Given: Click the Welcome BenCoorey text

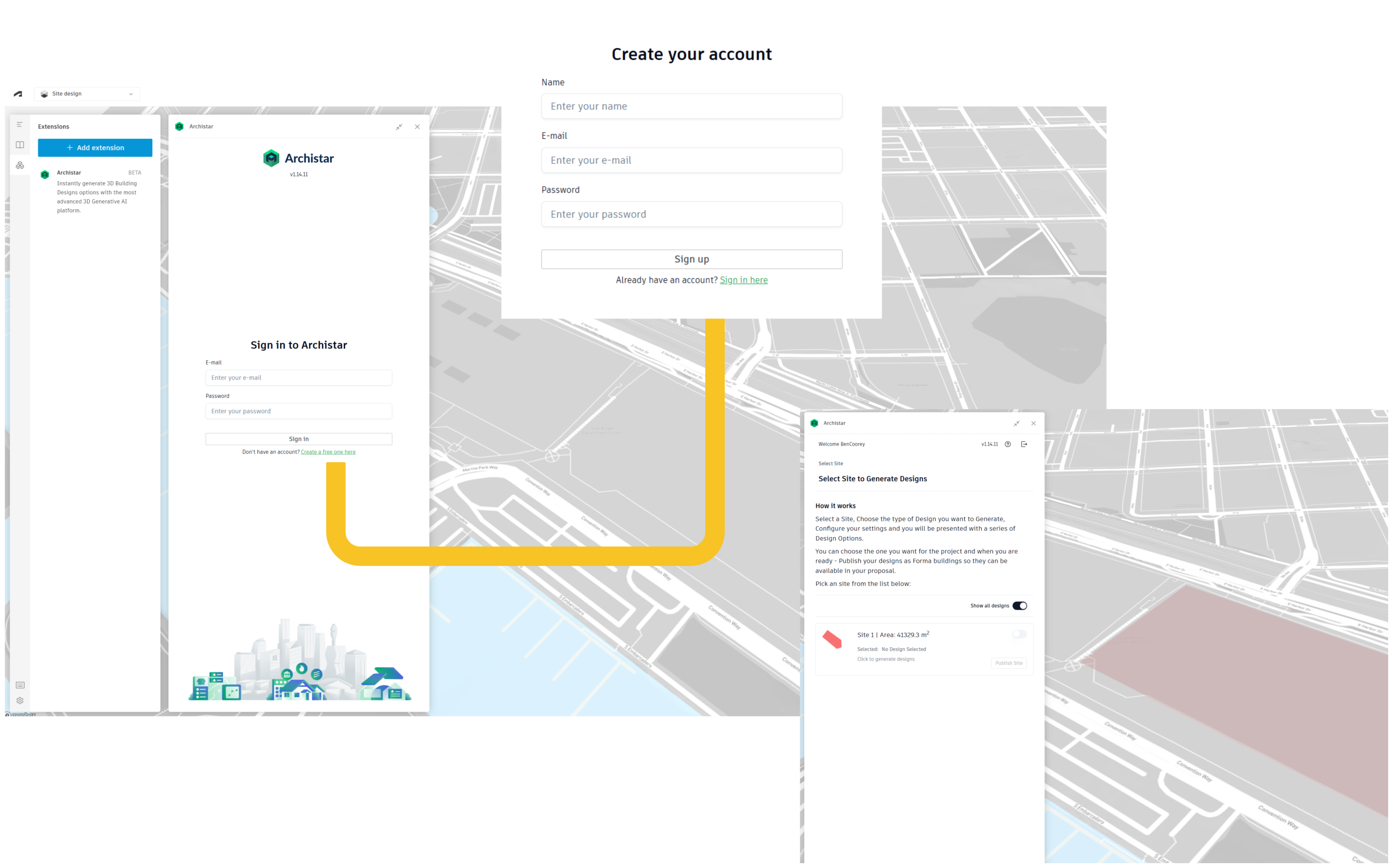Looking at the screenshot, I should (842, 445).
